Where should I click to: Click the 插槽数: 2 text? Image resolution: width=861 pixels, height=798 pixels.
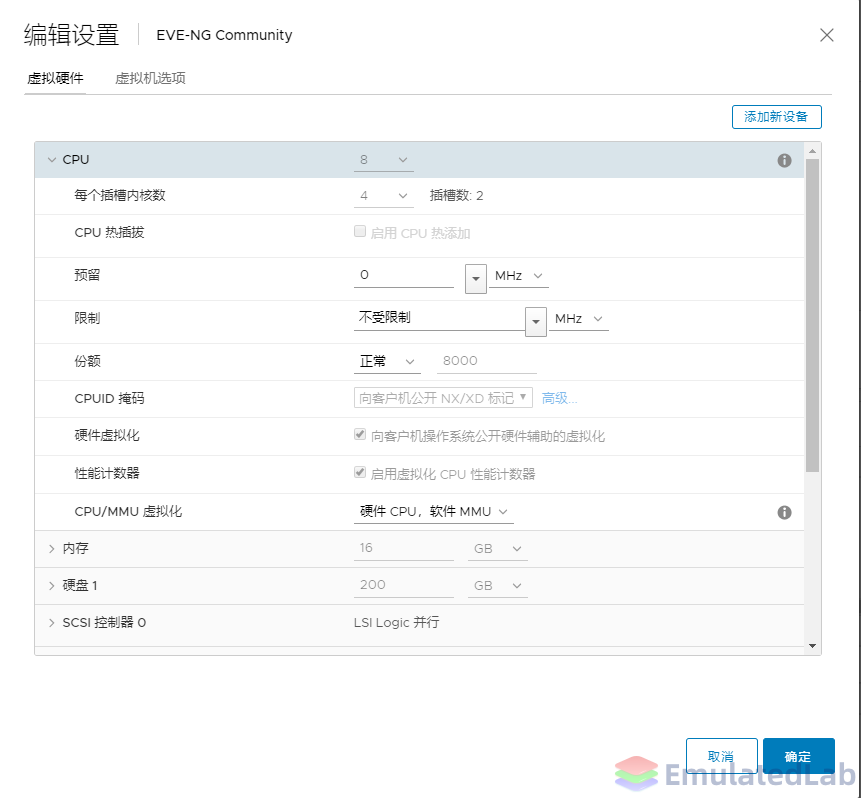(456, 196)
